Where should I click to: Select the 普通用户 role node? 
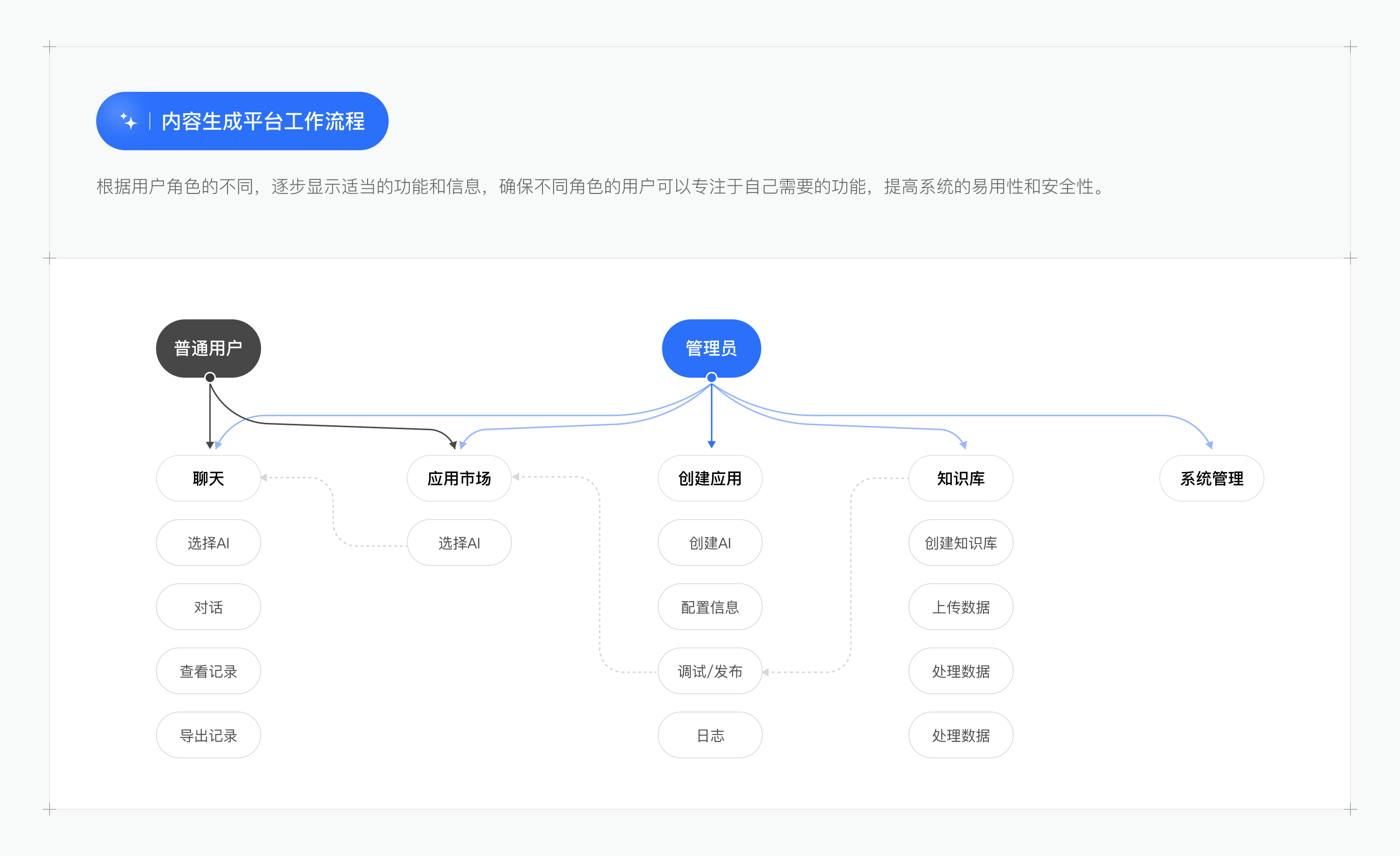[209, 348]
